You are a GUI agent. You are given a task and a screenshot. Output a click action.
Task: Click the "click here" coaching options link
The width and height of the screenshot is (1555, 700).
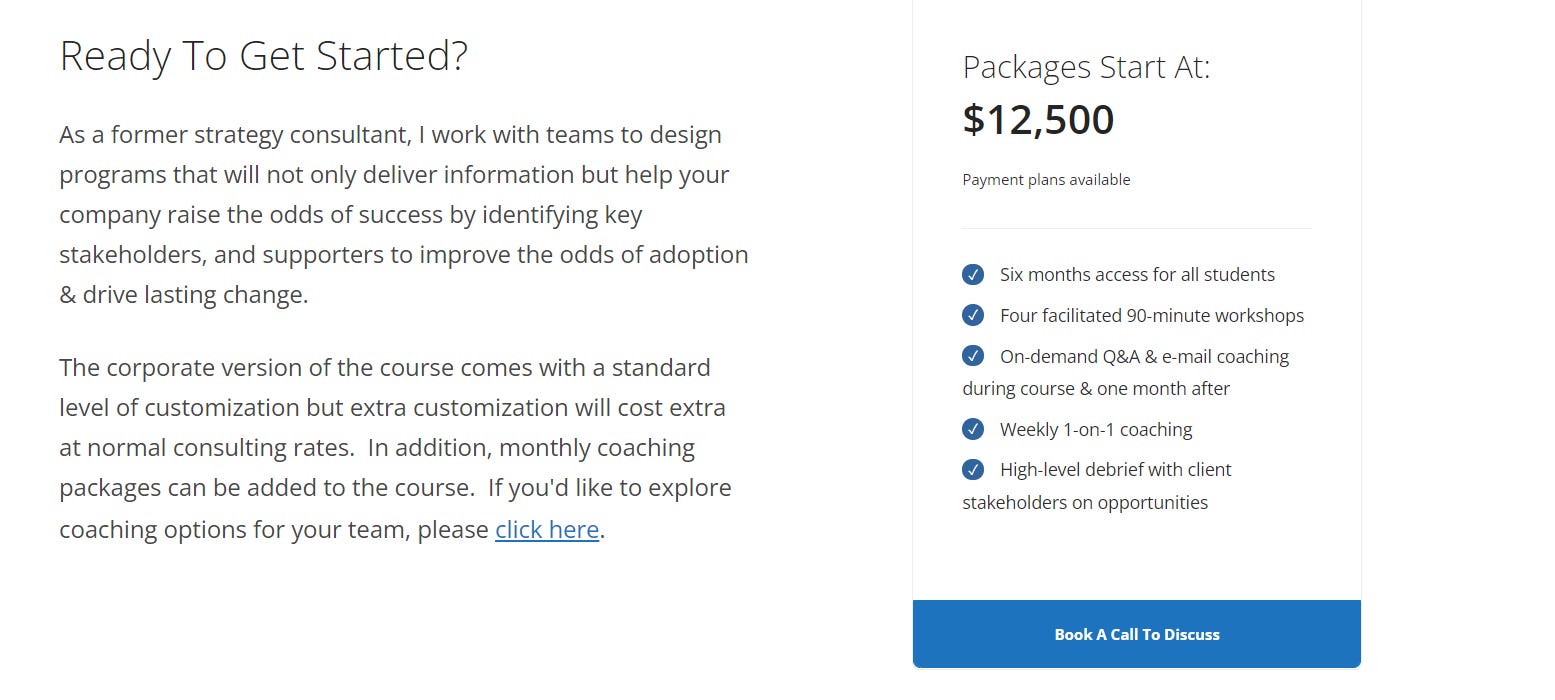click(547, 529)
